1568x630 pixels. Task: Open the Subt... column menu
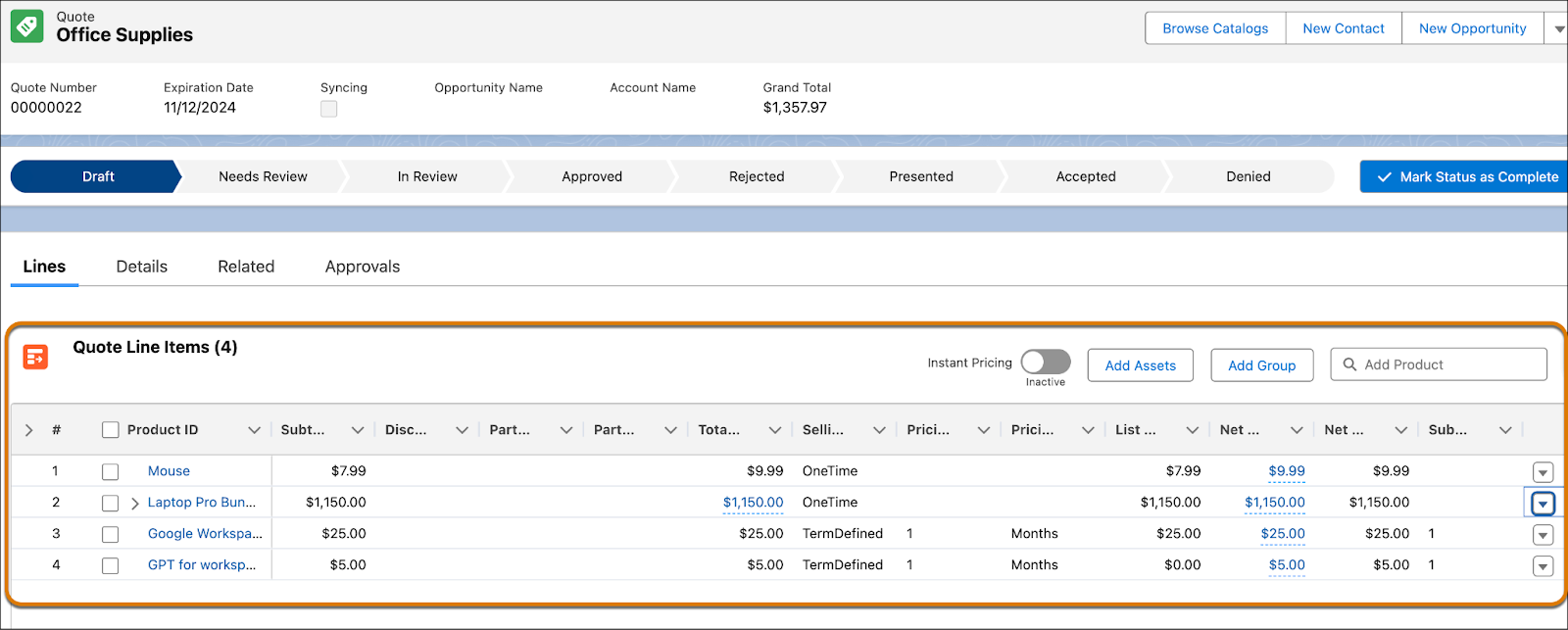358,430
